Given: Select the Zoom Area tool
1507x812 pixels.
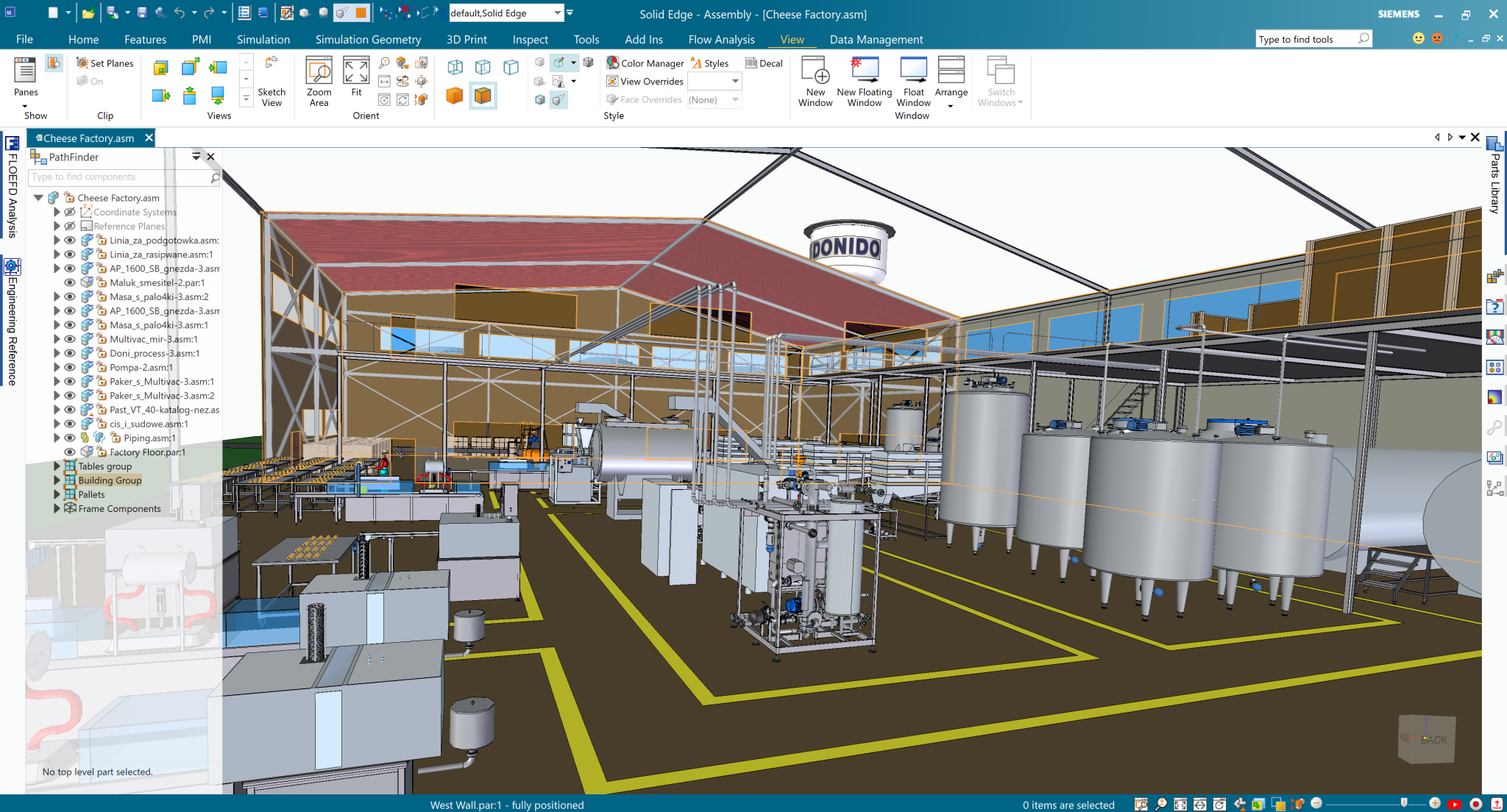Looking at the screenshot, I should [x=319, y=81].
